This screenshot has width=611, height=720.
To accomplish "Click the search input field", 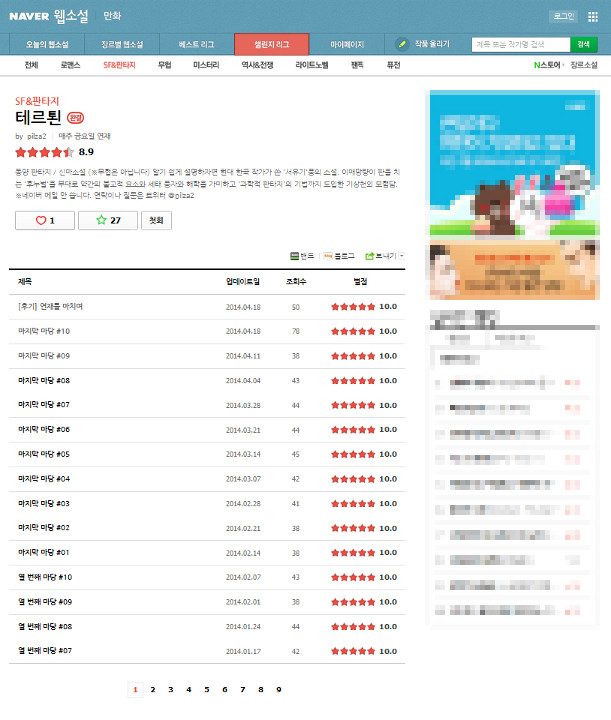I will 519,45.
